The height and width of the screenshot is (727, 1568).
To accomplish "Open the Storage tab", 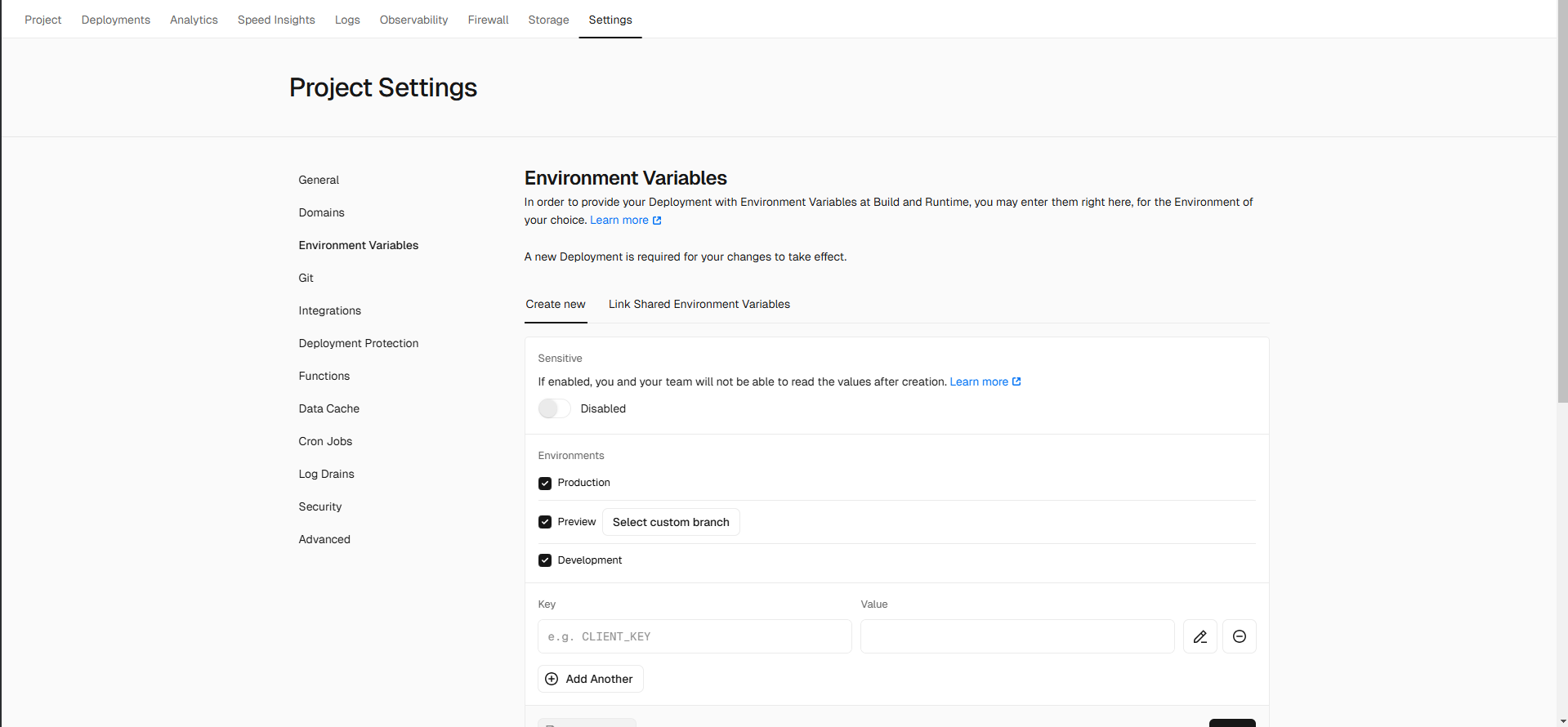I will [548, 20].
